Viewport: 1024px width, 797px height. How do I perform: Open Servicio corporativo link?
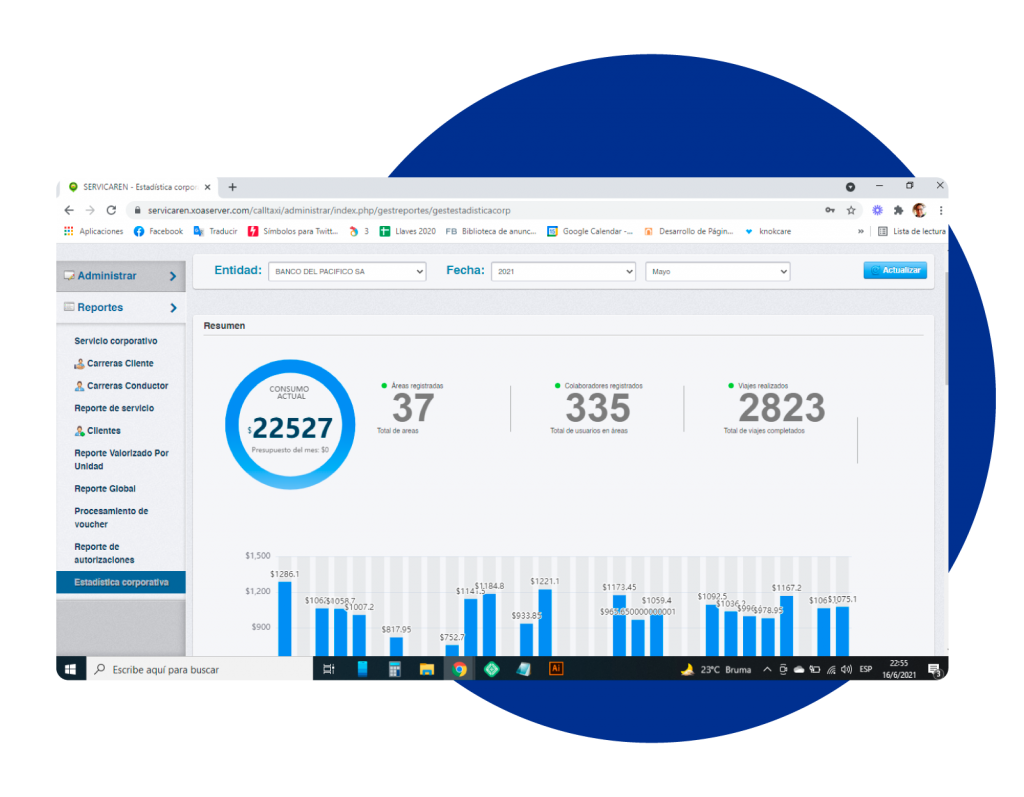click(115, 341)
